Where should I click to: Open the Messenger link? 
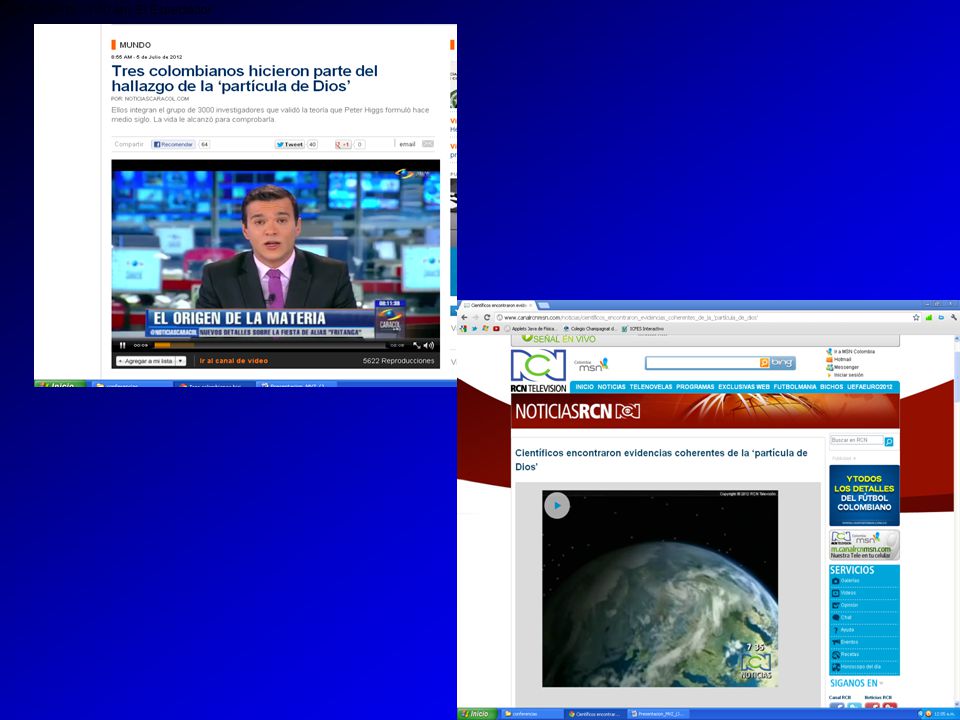click(x=842, y=367)
